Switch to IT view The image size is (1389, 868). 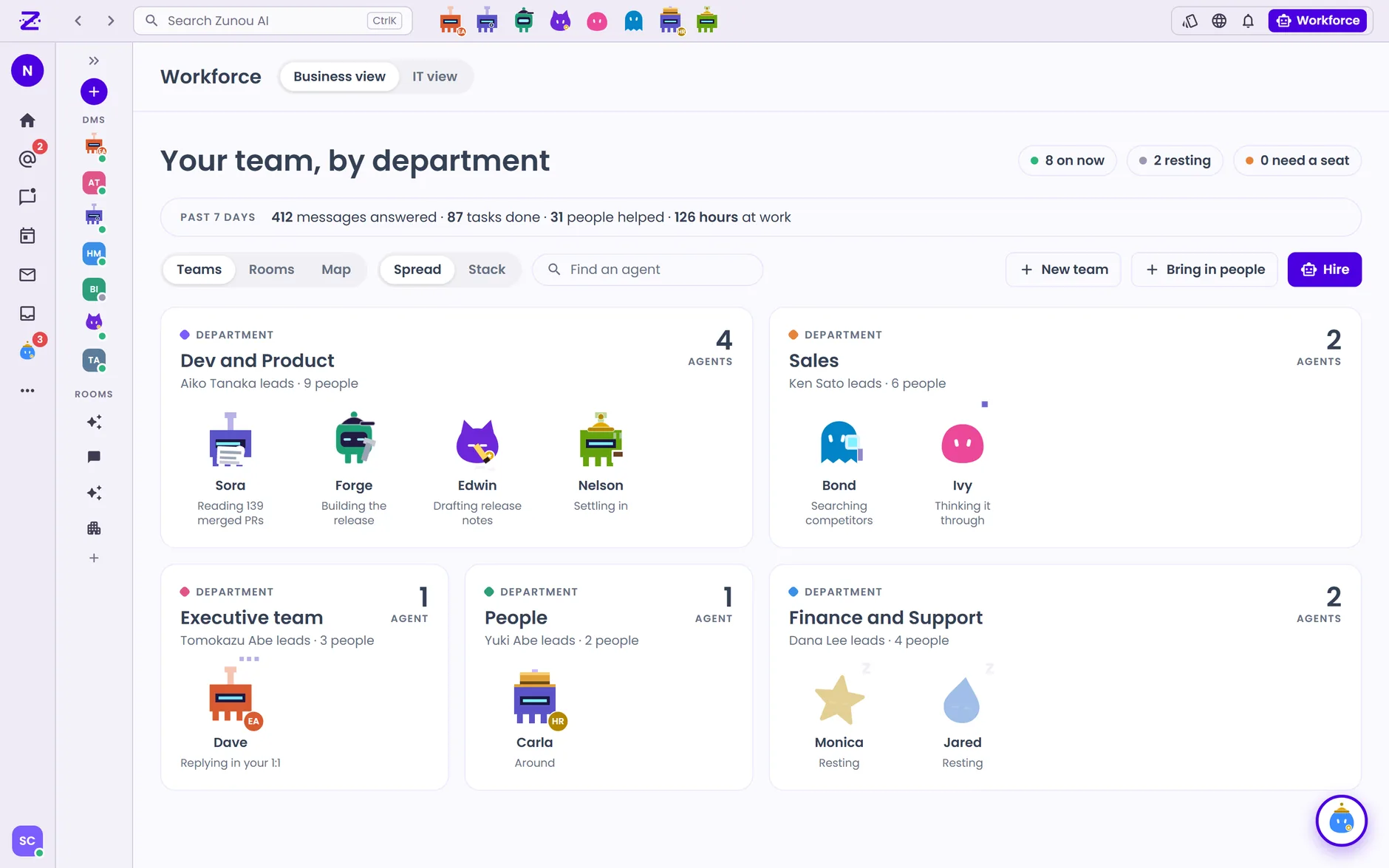point(434,77)
